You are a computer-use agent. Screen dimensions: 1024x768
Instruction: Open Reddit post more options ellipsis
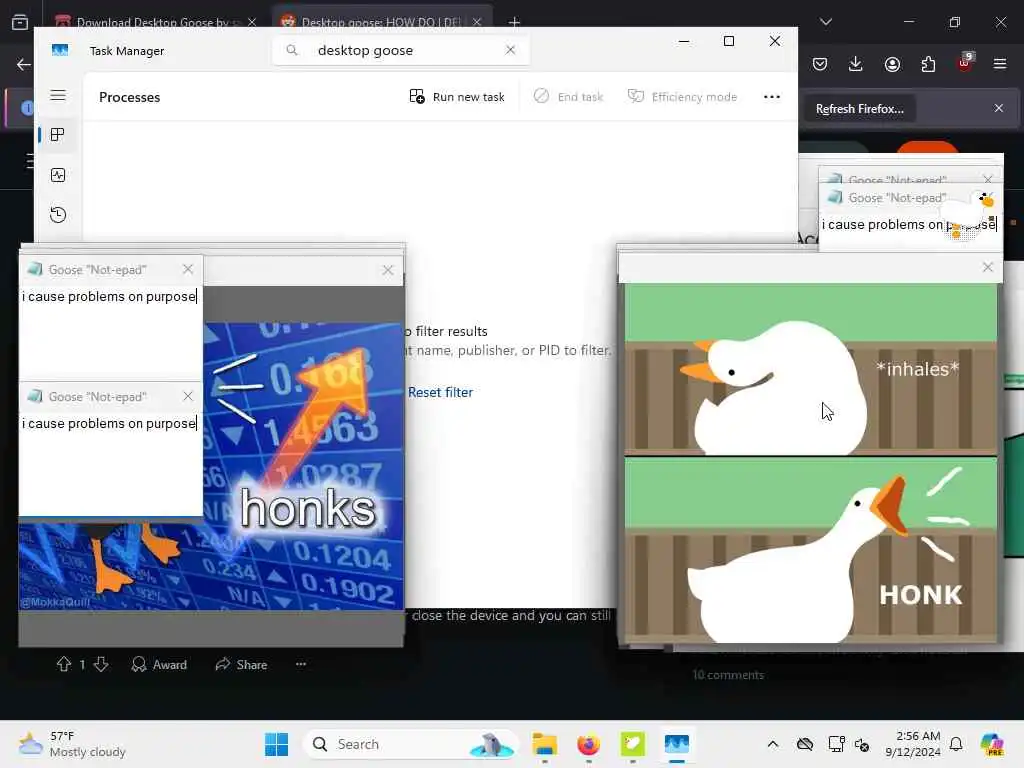[x=300, y=664]
